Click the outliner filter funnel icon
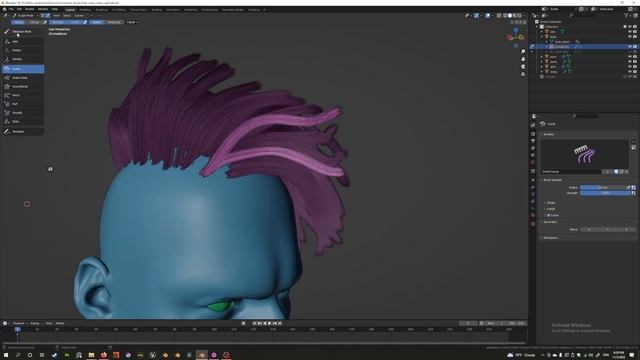Viewport: 640px width, 360px height. point(626,16)
